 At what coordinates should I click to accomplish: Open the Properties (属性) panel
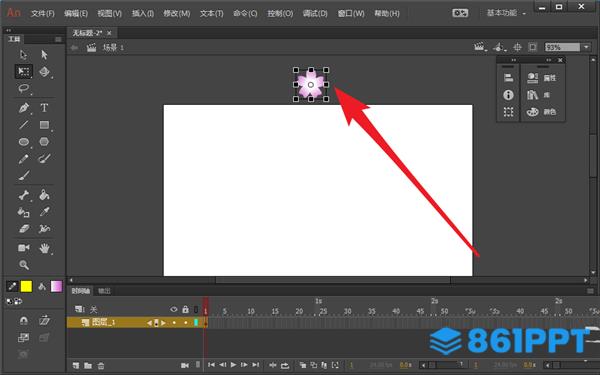[x=541, y=78]
